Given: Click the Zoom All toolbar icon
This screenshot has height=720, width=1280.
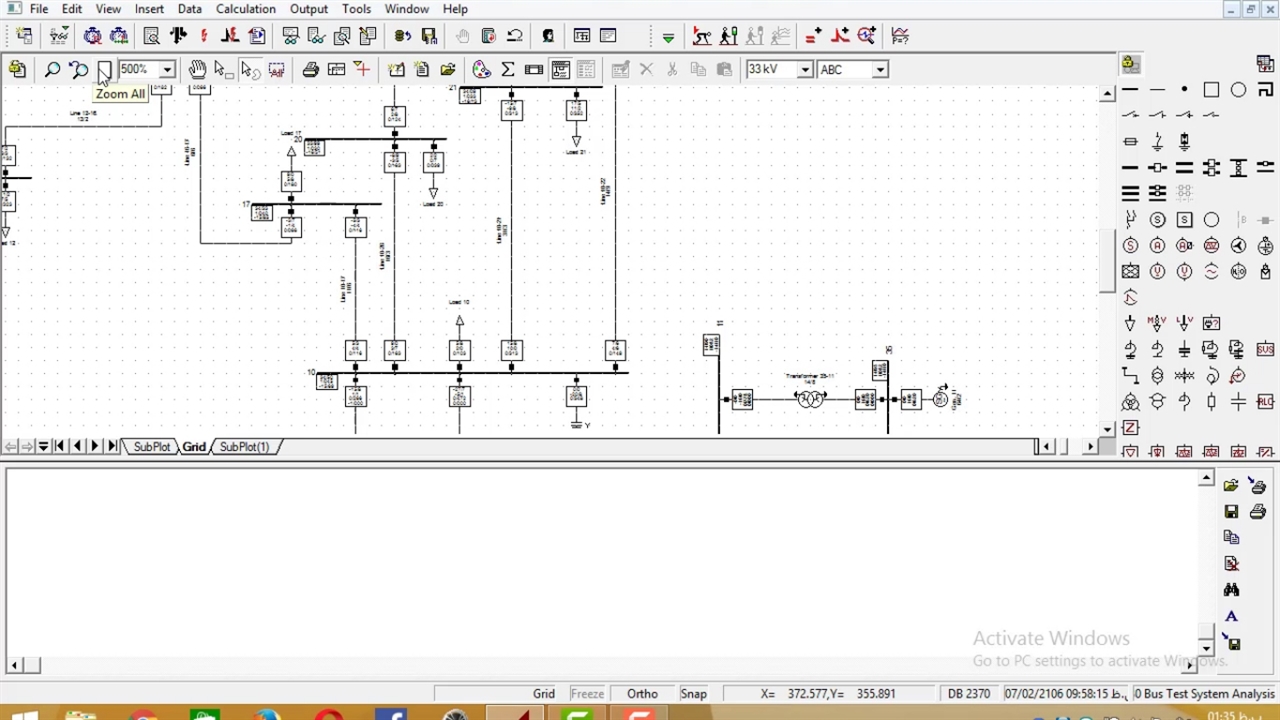Looking at the screenshot, I should pyautogui.click(x=104, y=70).
